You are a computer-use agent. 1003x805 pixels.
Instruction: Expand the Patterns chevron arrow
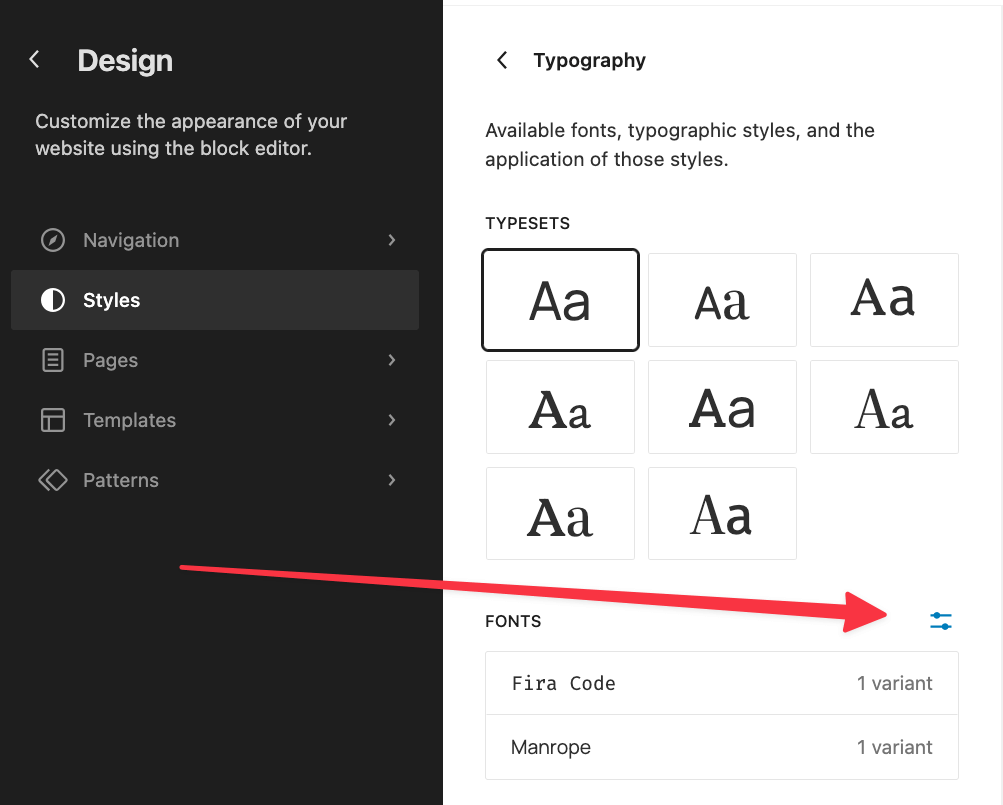[x=392, y=480]
